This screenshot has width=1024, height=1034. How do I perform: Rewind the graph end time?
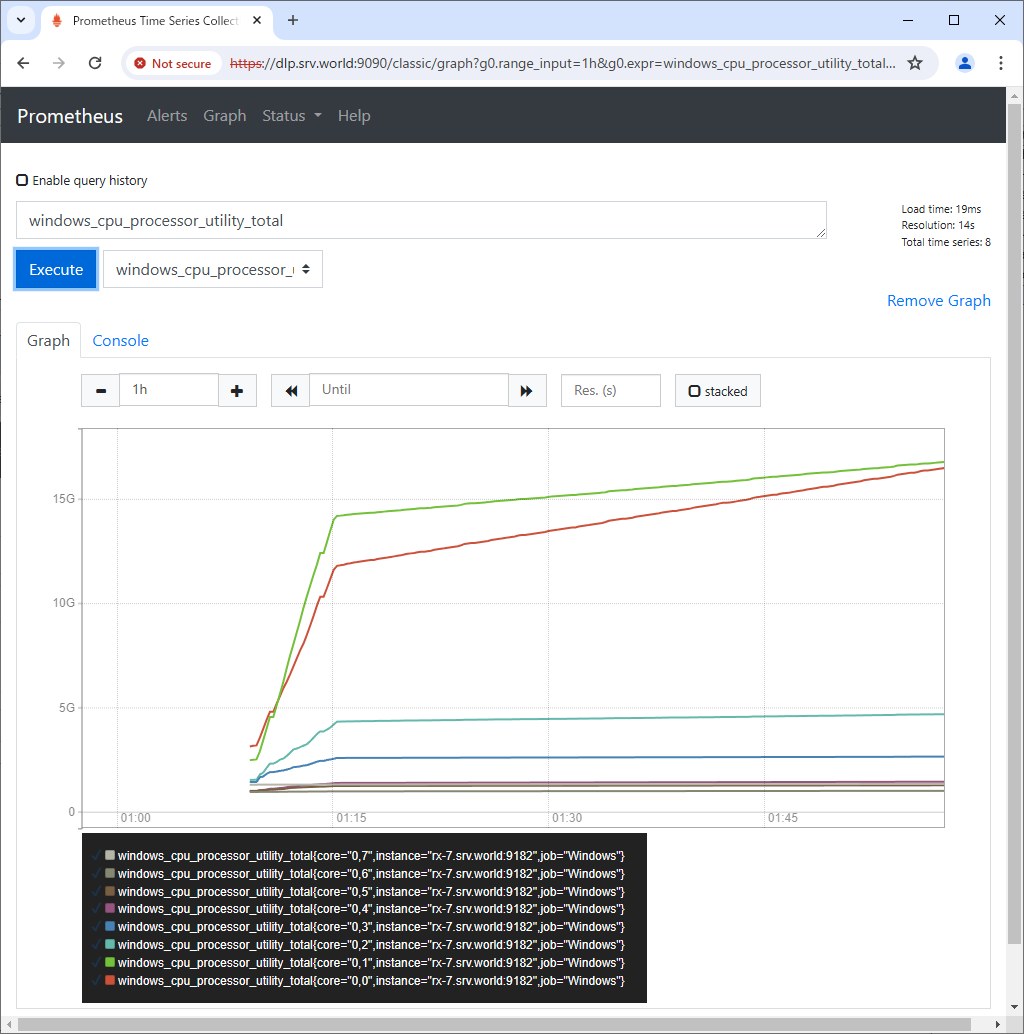pyautogui.click(x=291, y=390)
